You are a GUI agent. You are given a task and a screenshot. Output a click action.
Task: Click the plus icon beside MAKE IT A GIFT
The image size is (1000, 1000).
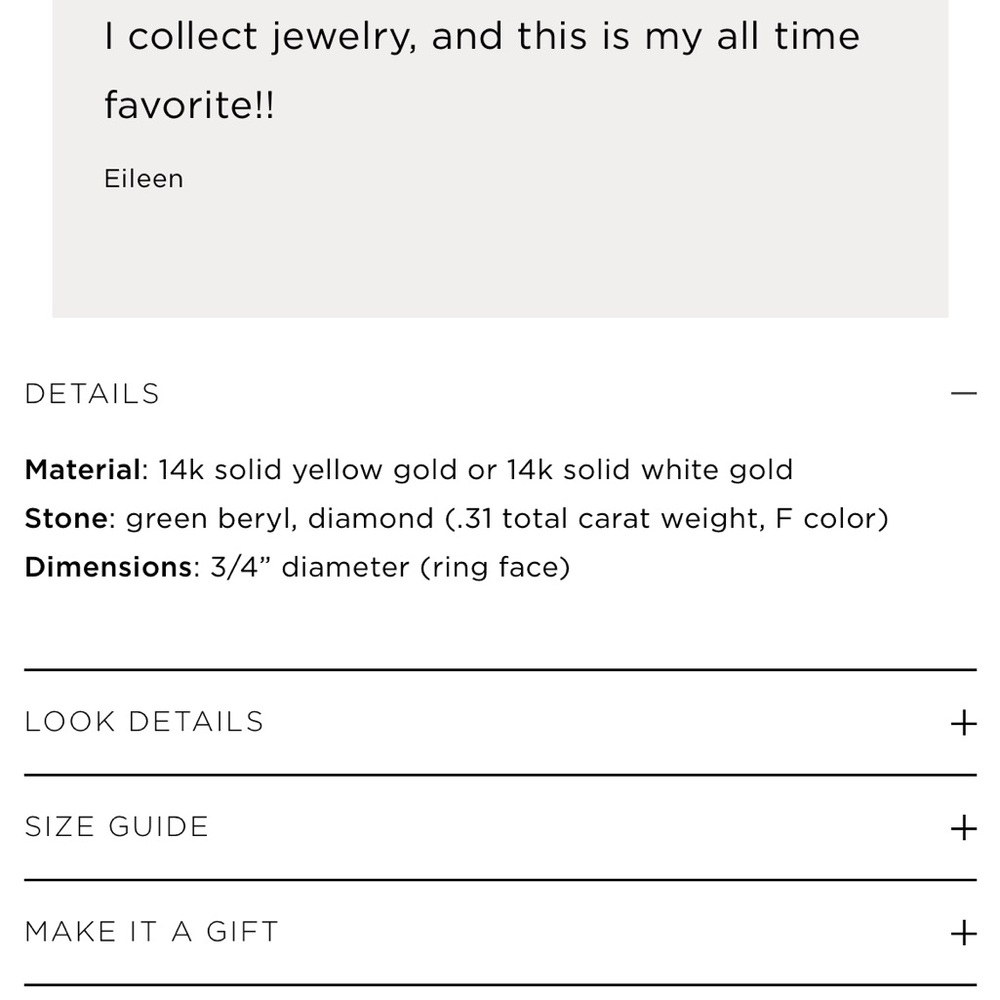click(963, 930)
